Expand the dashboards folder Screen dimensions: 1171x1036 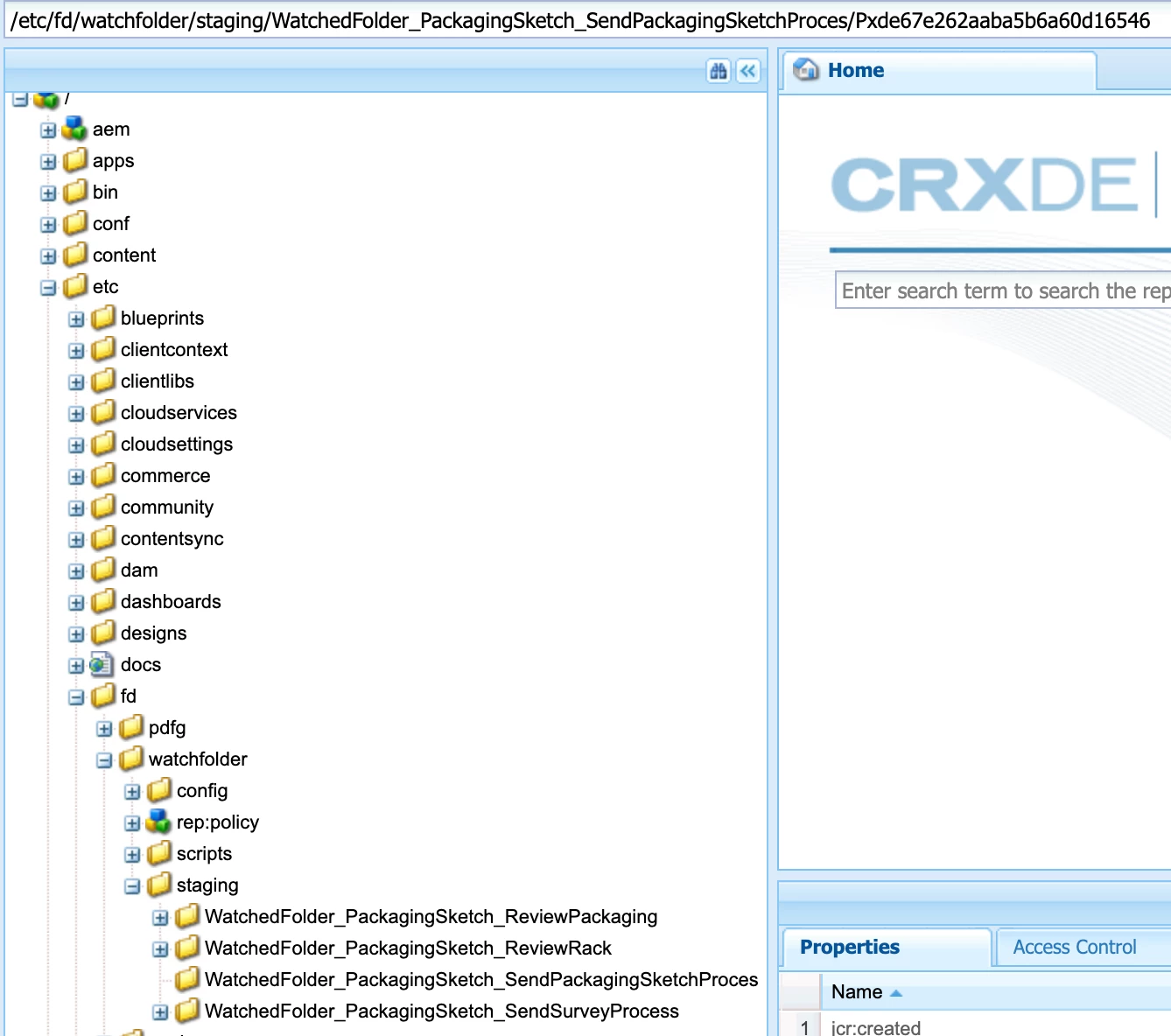click(76, 603)
